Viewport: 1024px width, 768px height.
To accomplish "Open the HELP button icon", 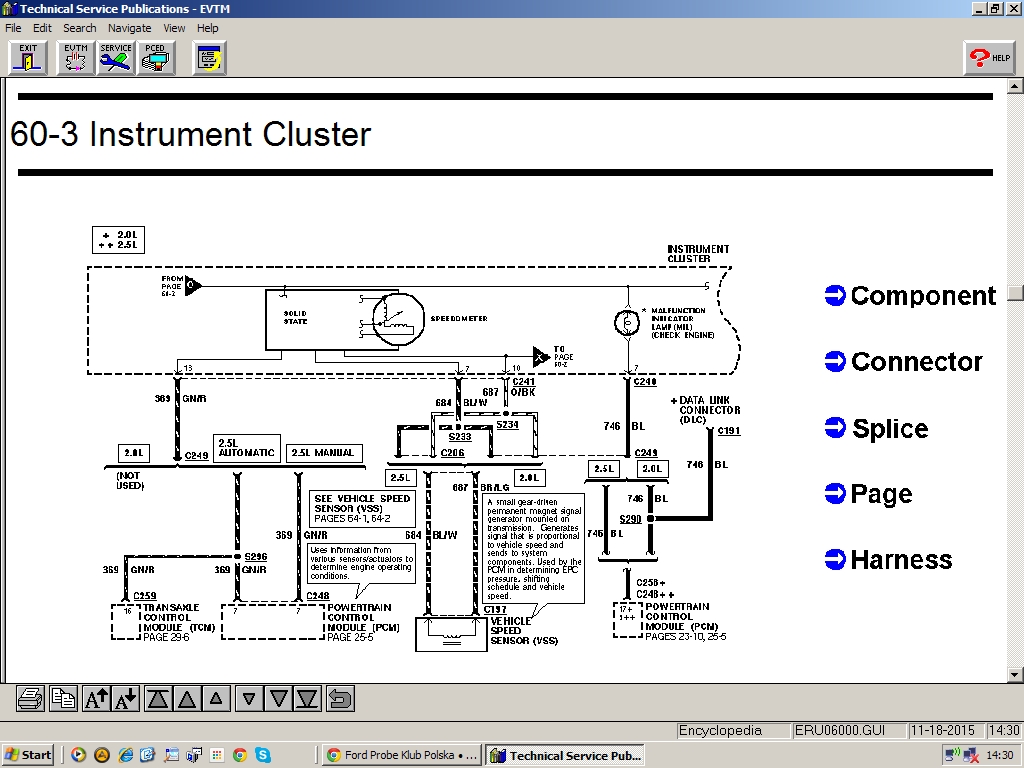I will (989, 57).
